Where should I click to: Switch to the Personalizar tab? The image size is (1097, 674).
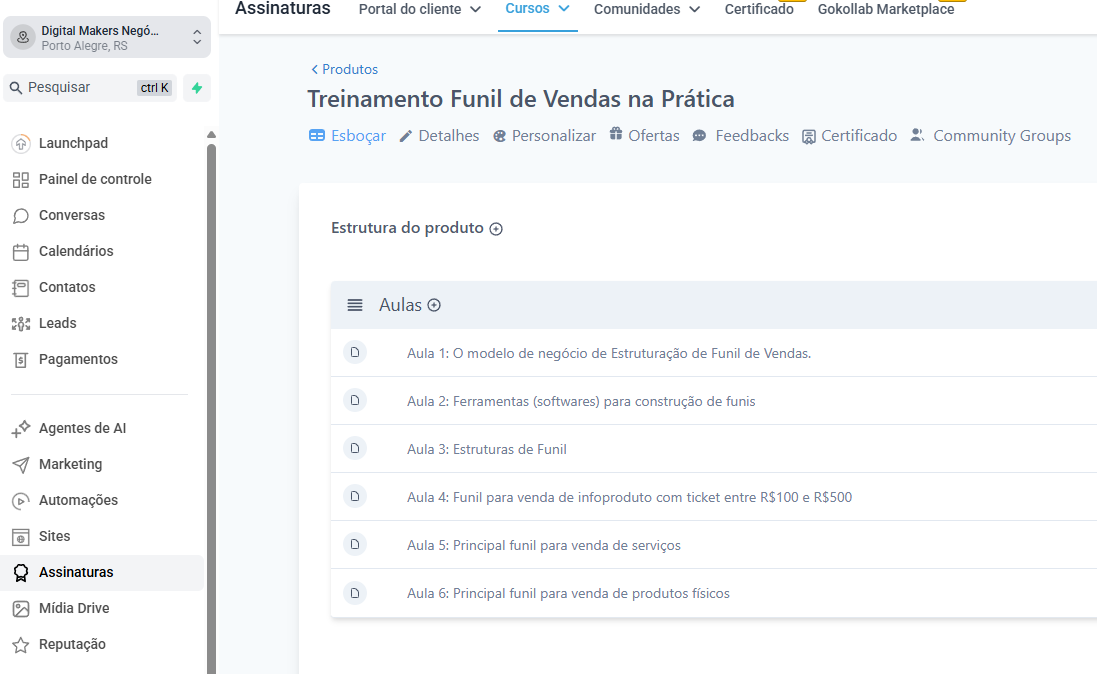pos(544,136)
